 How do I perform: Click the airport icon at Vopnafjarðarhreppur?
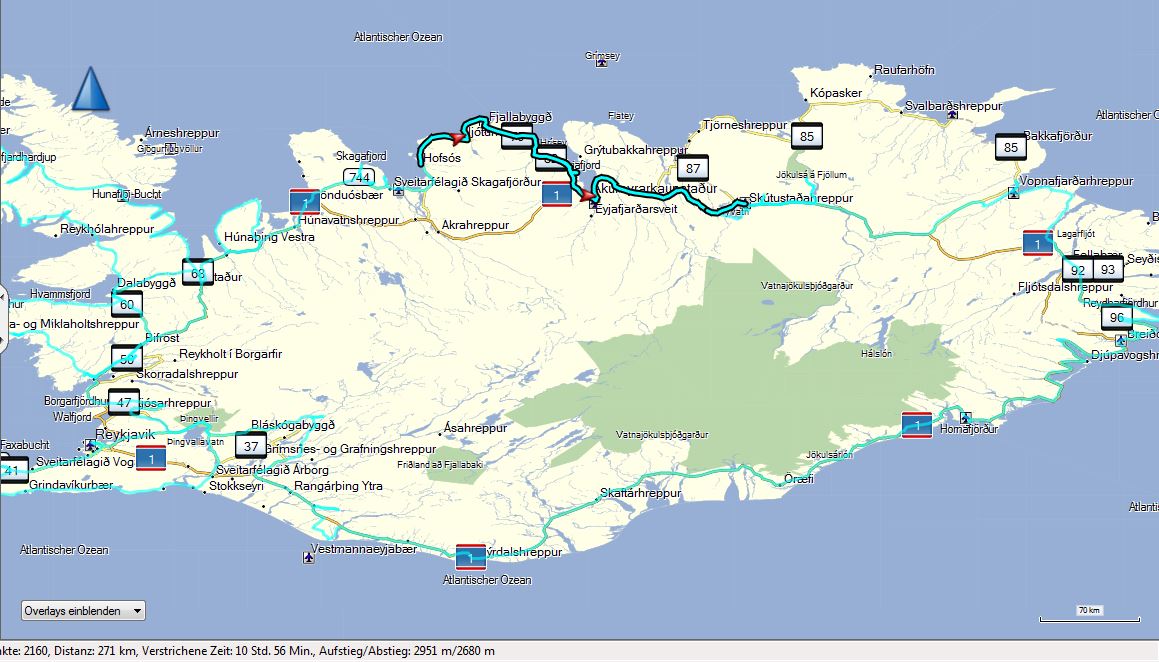(x=1014, y=191)
